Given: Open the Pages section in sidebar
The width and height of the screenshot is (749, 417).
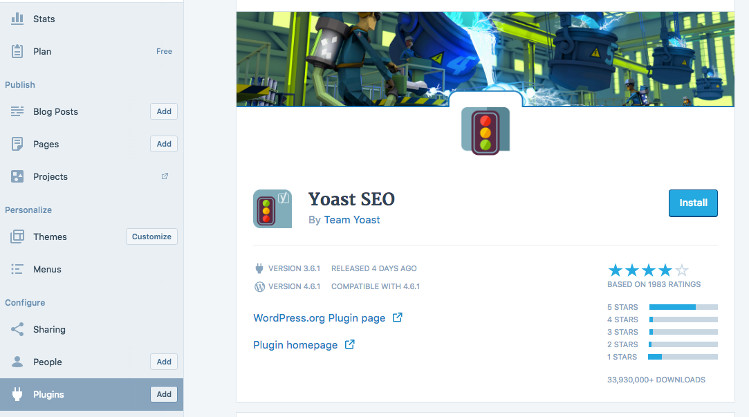Looking at the screenshot, I should click(x=46, y=144).
